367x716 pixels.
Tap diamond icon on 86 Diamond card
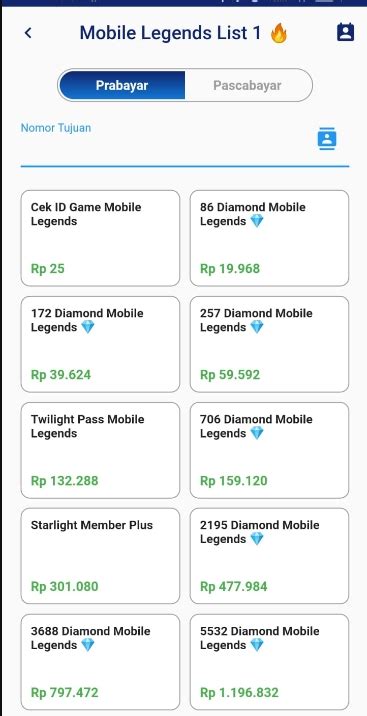pos(257,222)
